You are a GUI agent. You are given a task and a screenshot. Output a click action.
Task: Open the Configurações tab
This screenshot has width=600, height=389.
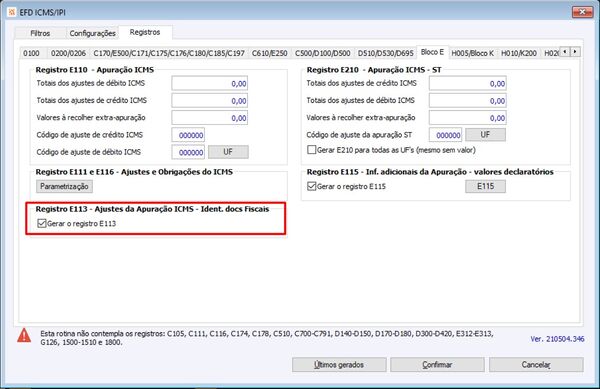[x=92, y=33]
